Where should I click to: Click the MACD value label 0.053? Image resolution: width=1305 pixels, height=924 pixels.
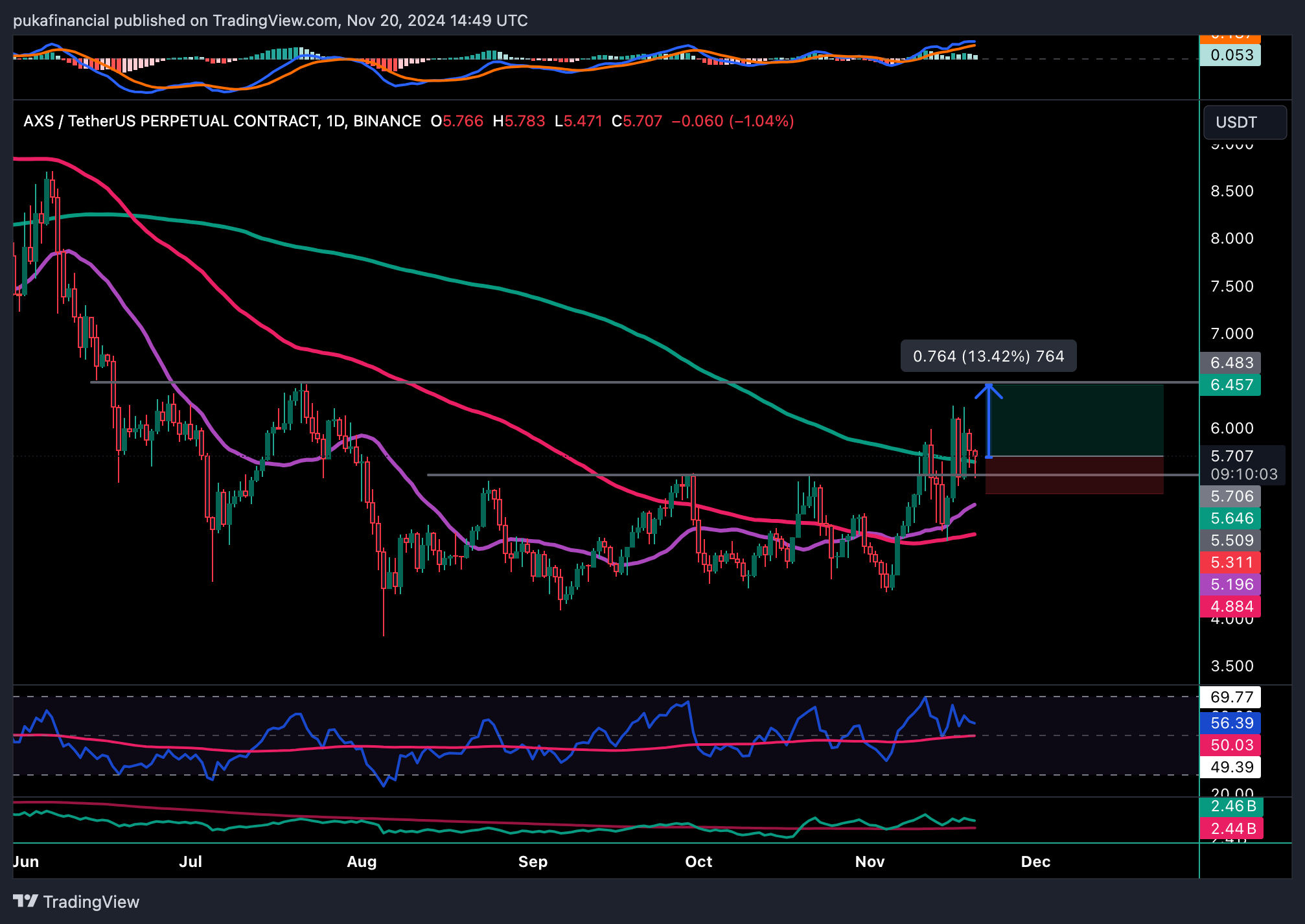1230,55
